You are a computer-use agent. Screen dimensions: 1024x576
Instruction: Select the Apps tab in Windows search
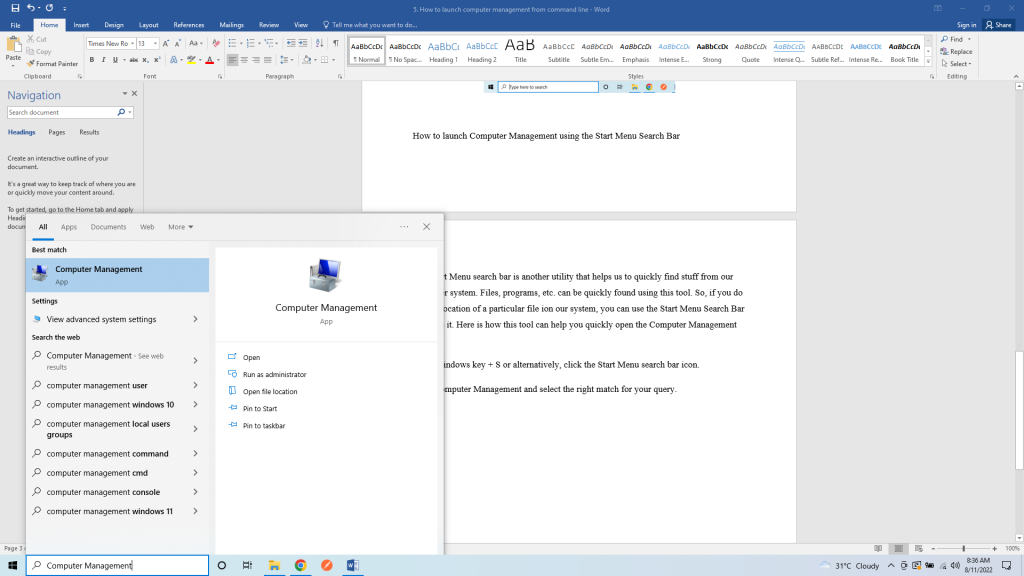(69, 227)
